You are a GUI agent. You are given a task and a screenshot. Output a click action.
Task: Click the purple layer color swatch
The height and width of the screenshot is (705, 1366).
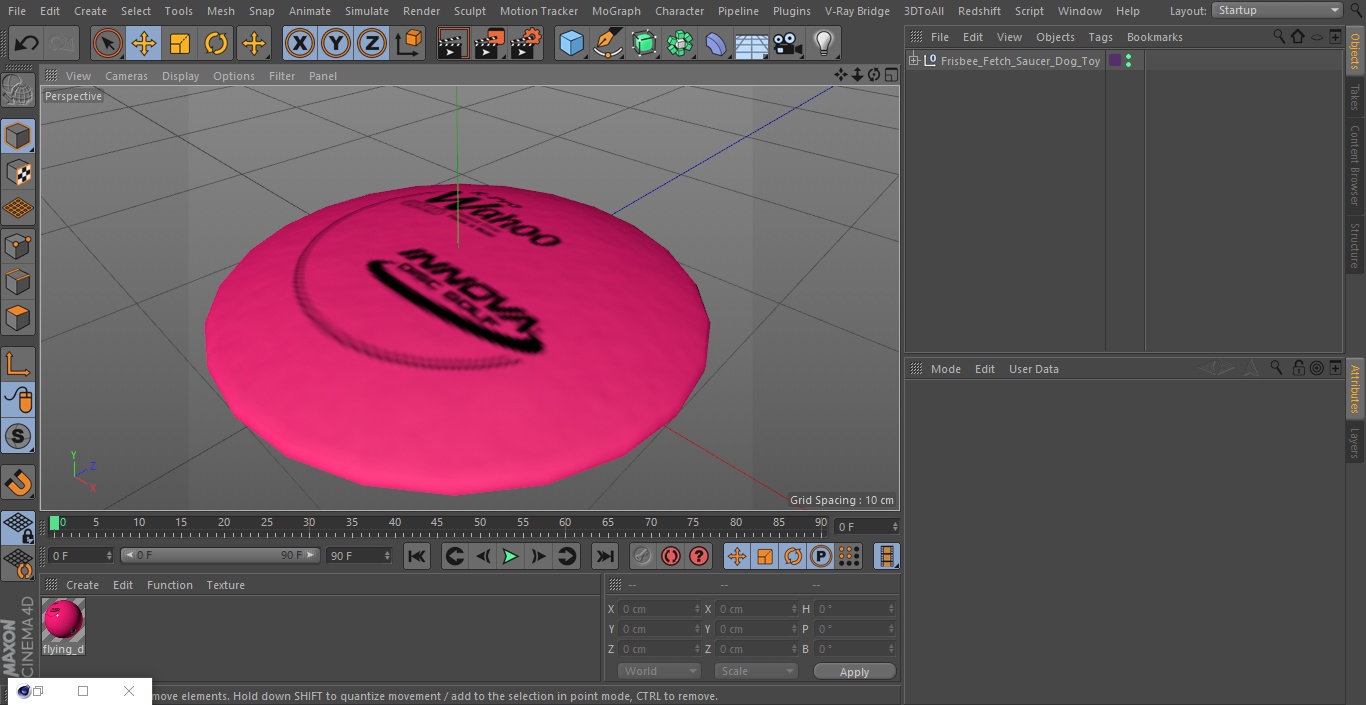[x=1115, y=61]
